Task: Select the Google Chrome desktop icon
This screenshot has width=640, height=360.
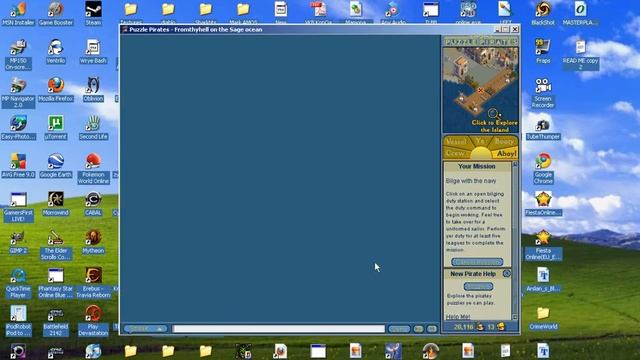Action: (x=543, y=168)
